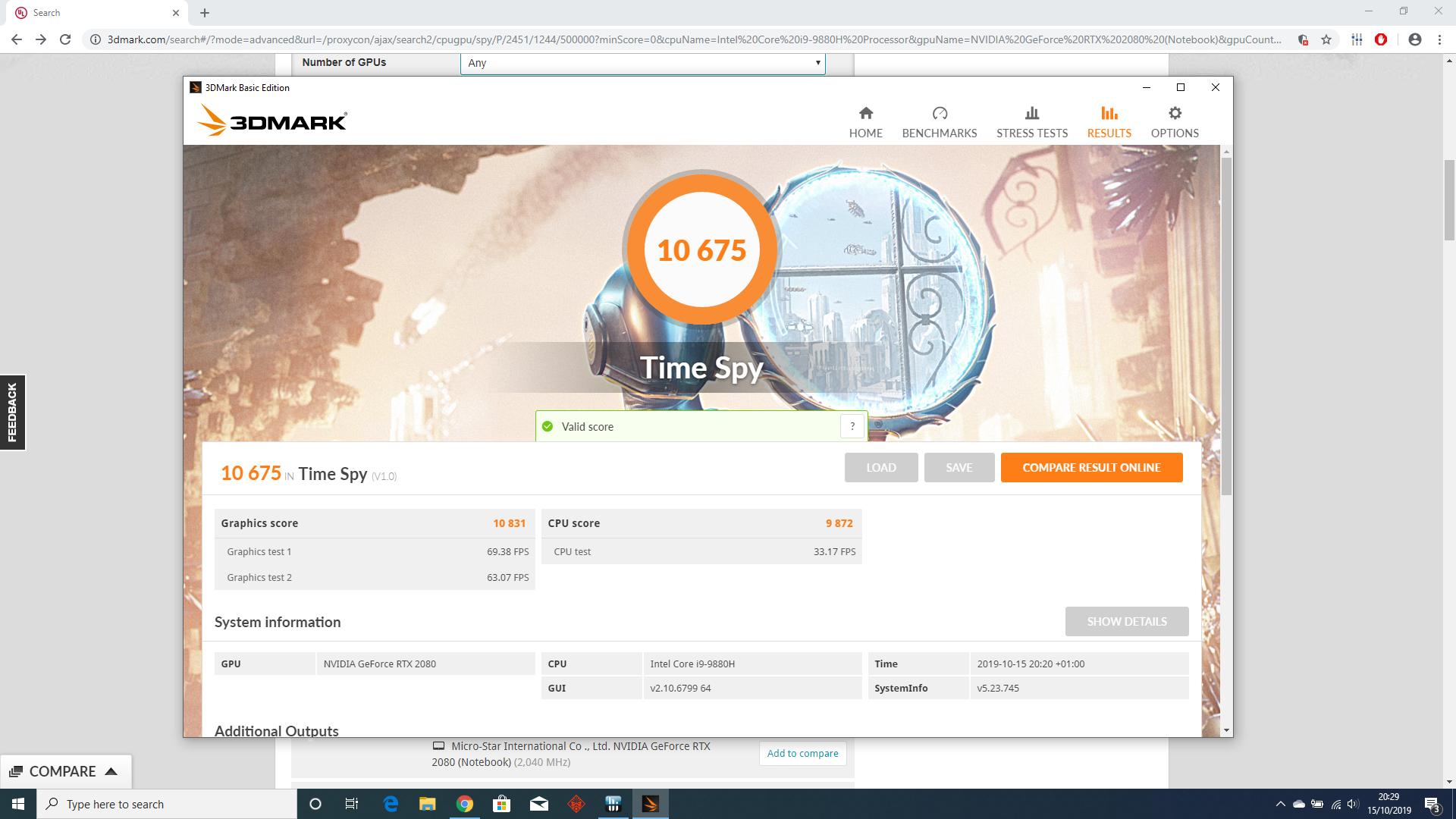This screenshot has height=819, width=1456.
Task: Open the taskbar clock and date
Action: coord(1389,804)
